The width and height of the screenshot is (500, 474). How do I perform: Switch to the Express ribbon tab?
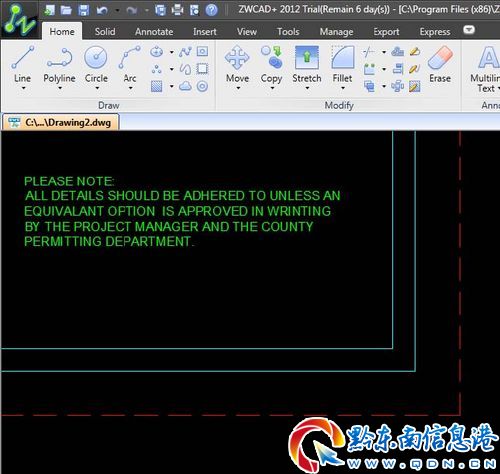tap(435, 32)
